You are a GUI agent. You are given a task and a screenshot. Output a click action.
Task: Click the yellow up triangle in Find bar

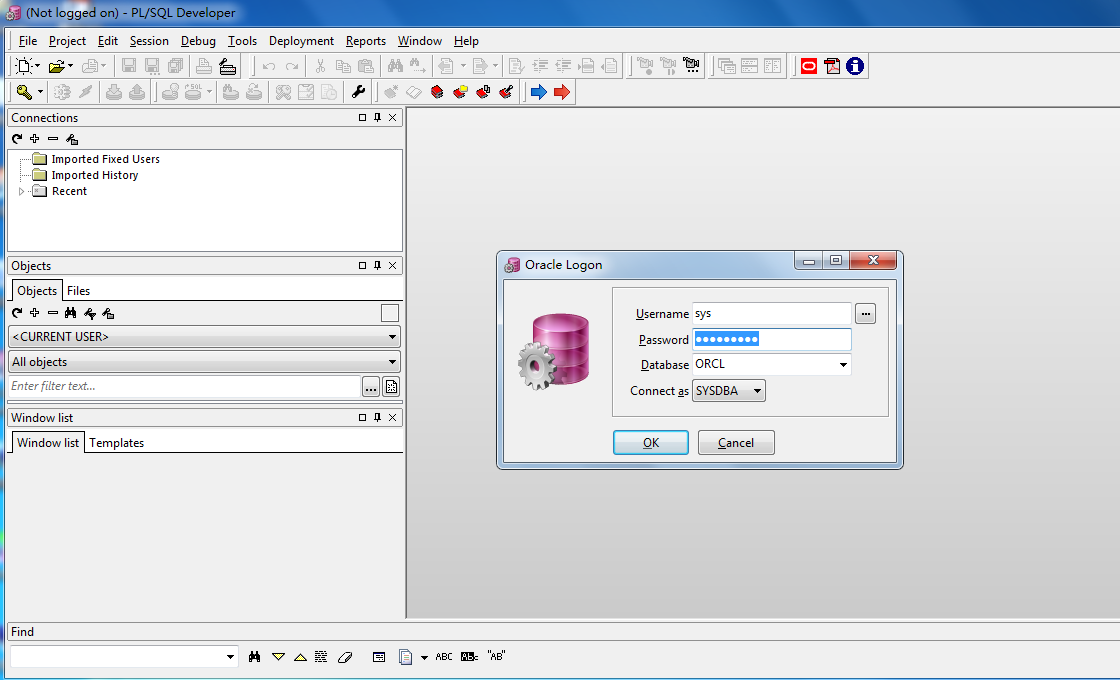click(x=301, y=657)
